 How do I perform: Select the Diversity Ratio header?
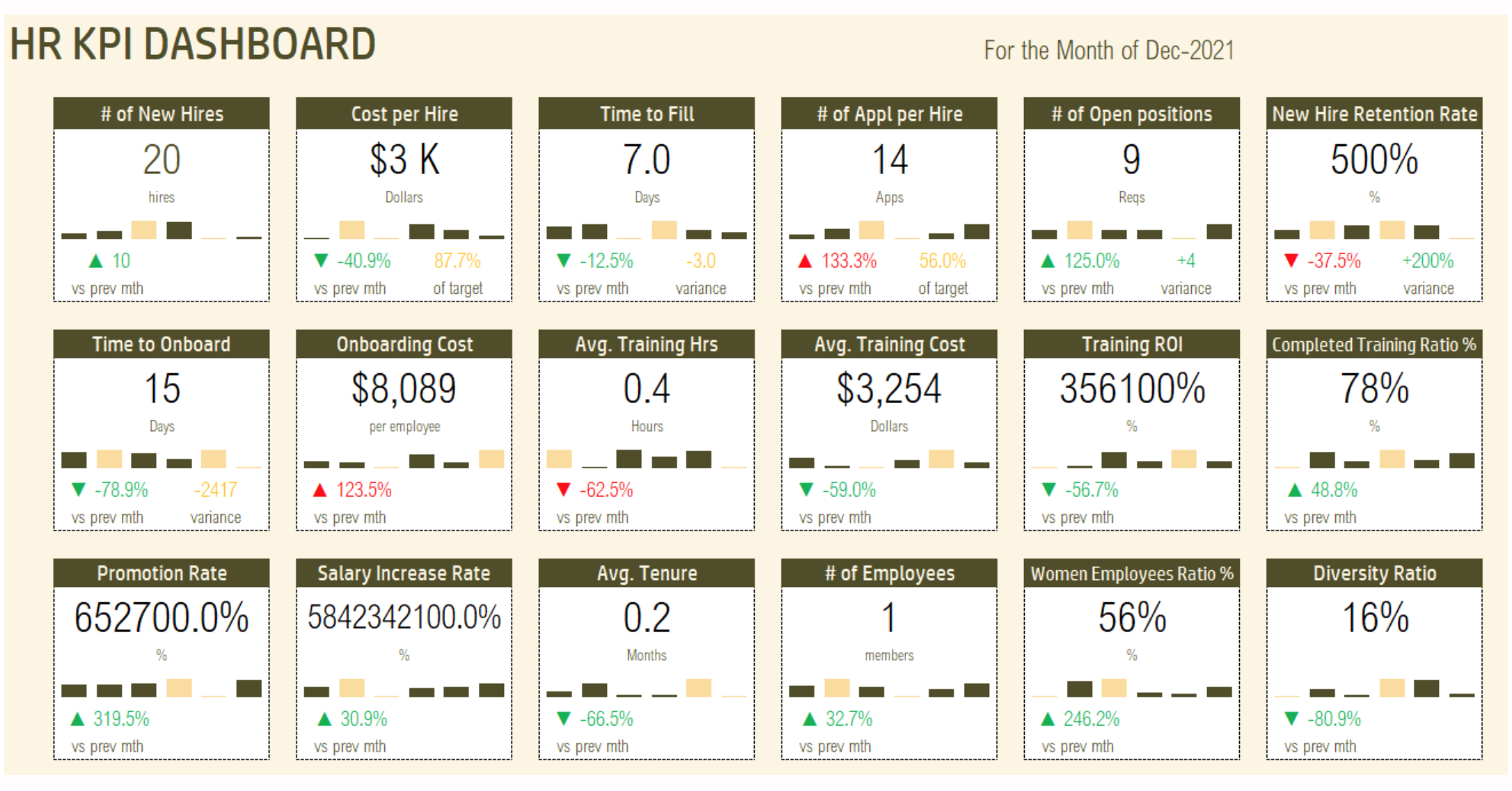pos(1374,573)
